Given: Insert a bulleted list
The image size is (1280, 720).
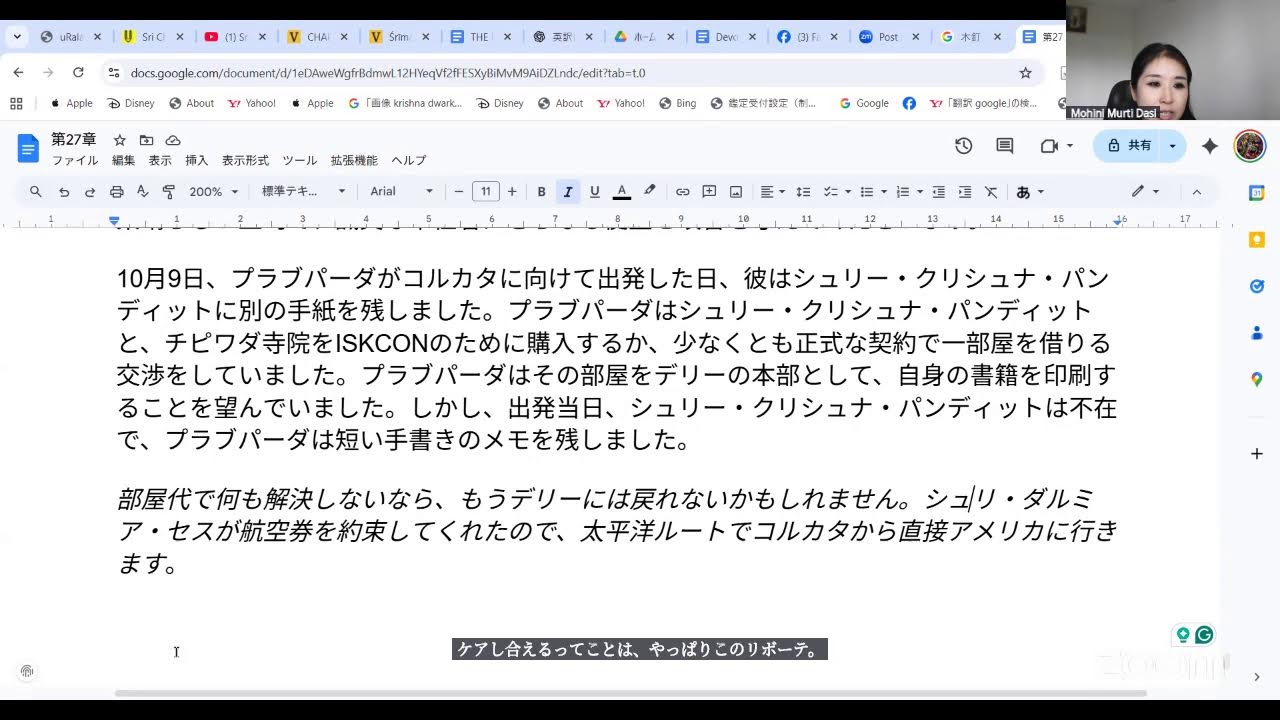Looking at the screenshot, I should [x=874, y=192].
